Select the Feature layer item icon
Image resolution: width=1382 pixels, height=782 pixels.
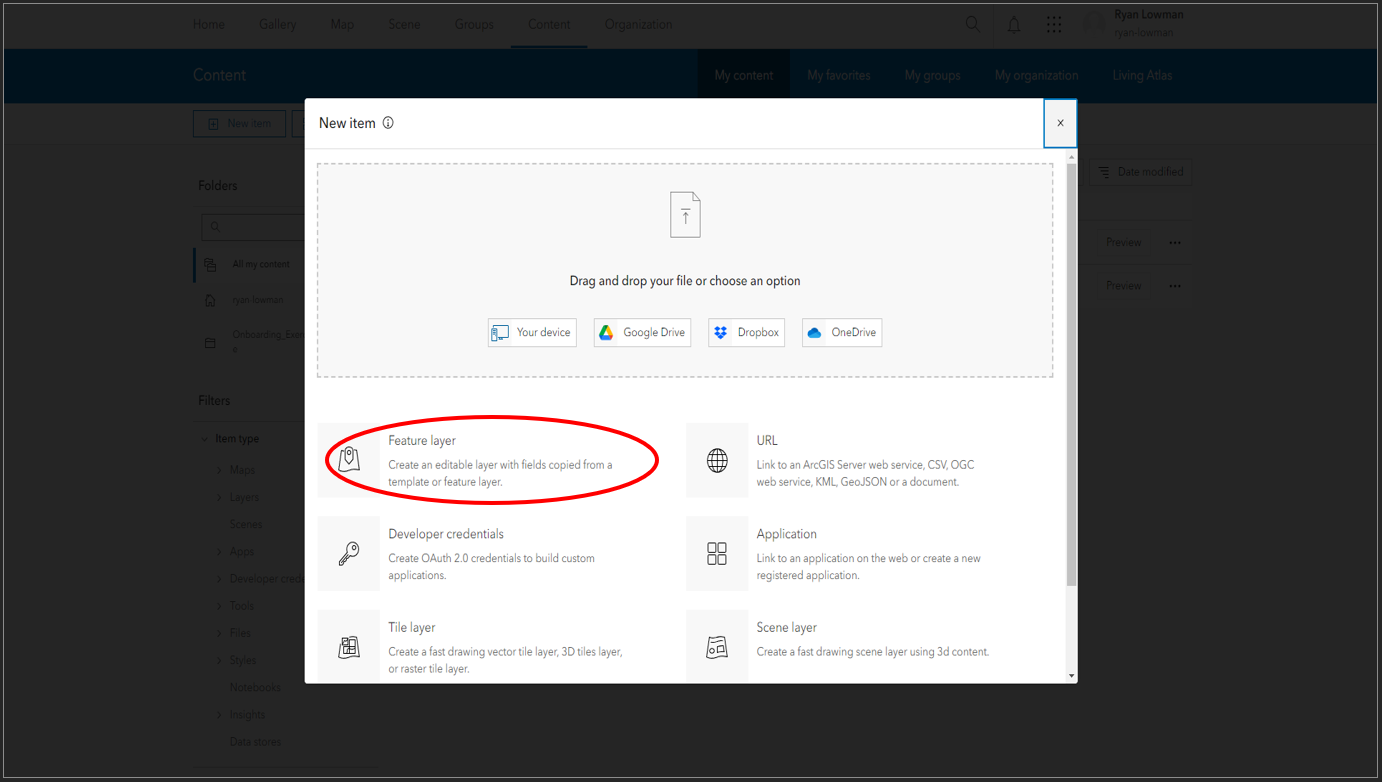tap(348, 459)
